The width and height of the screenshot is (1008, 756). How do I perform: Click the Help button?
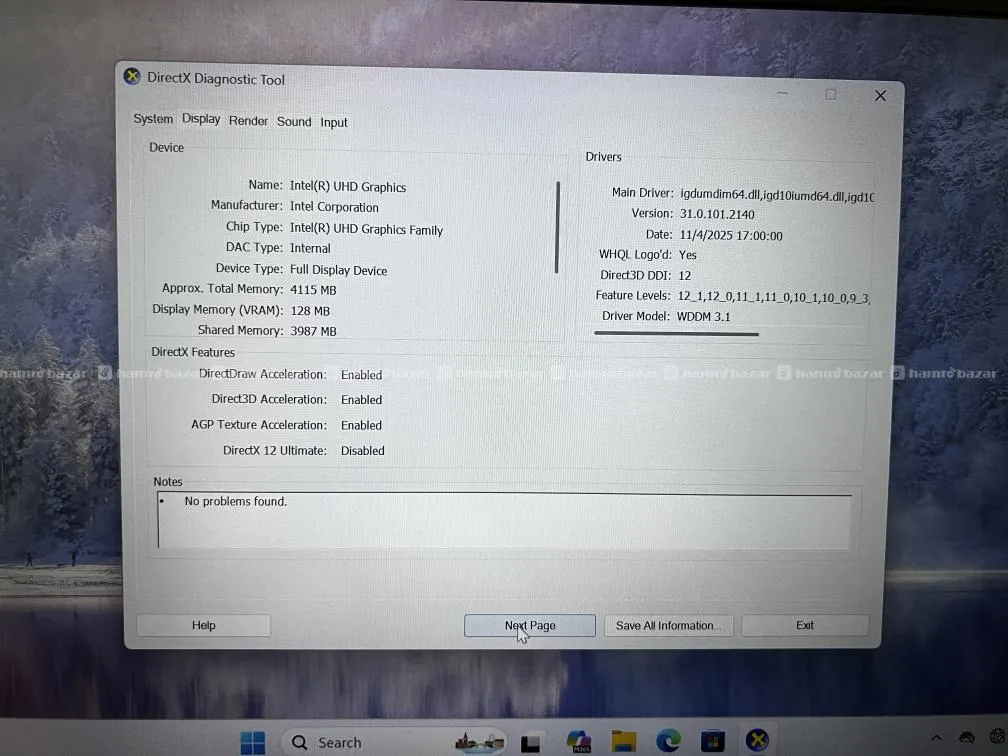pos(204,625)
